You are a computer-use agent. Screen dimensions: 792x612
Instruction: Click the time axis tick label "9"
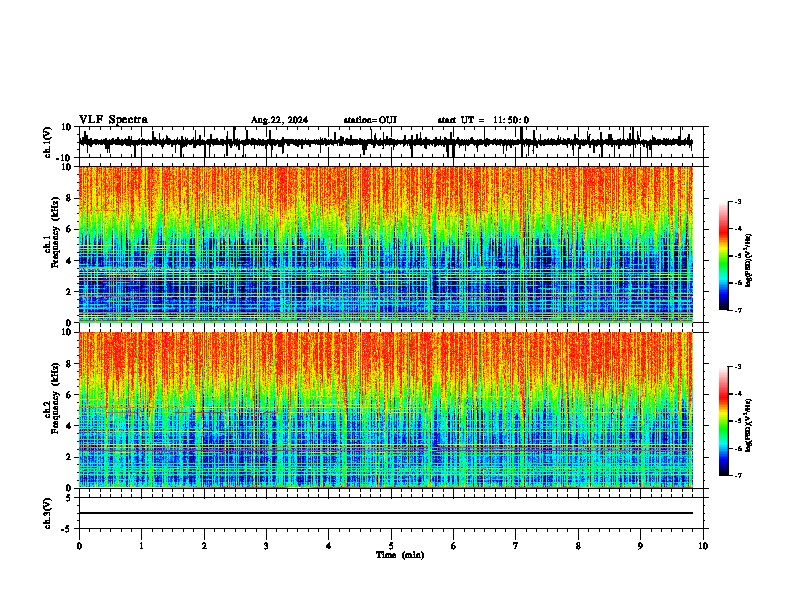pos(640,546)
